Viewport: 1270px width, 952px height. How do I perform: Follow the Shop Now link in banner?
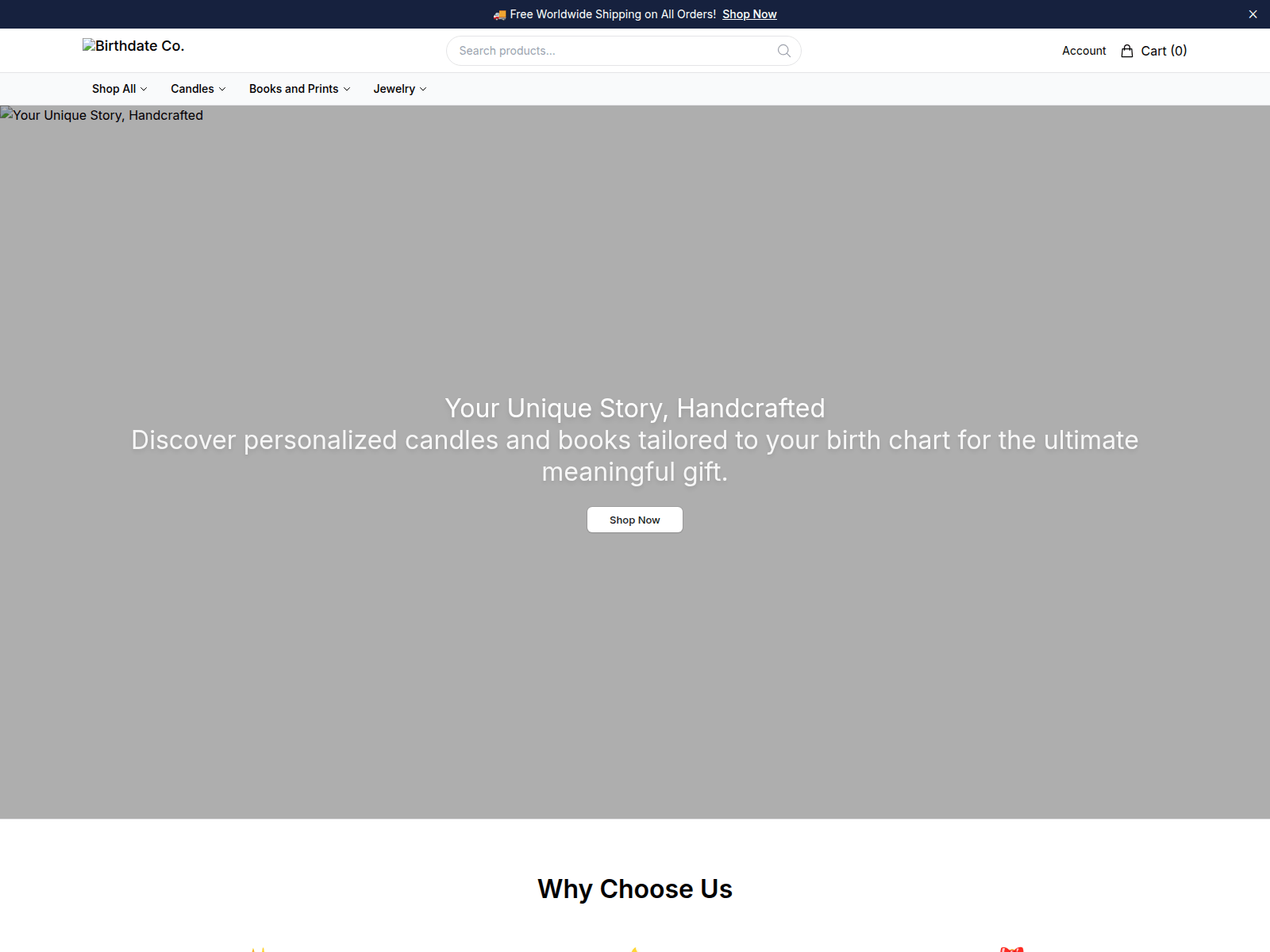point(749,14)
